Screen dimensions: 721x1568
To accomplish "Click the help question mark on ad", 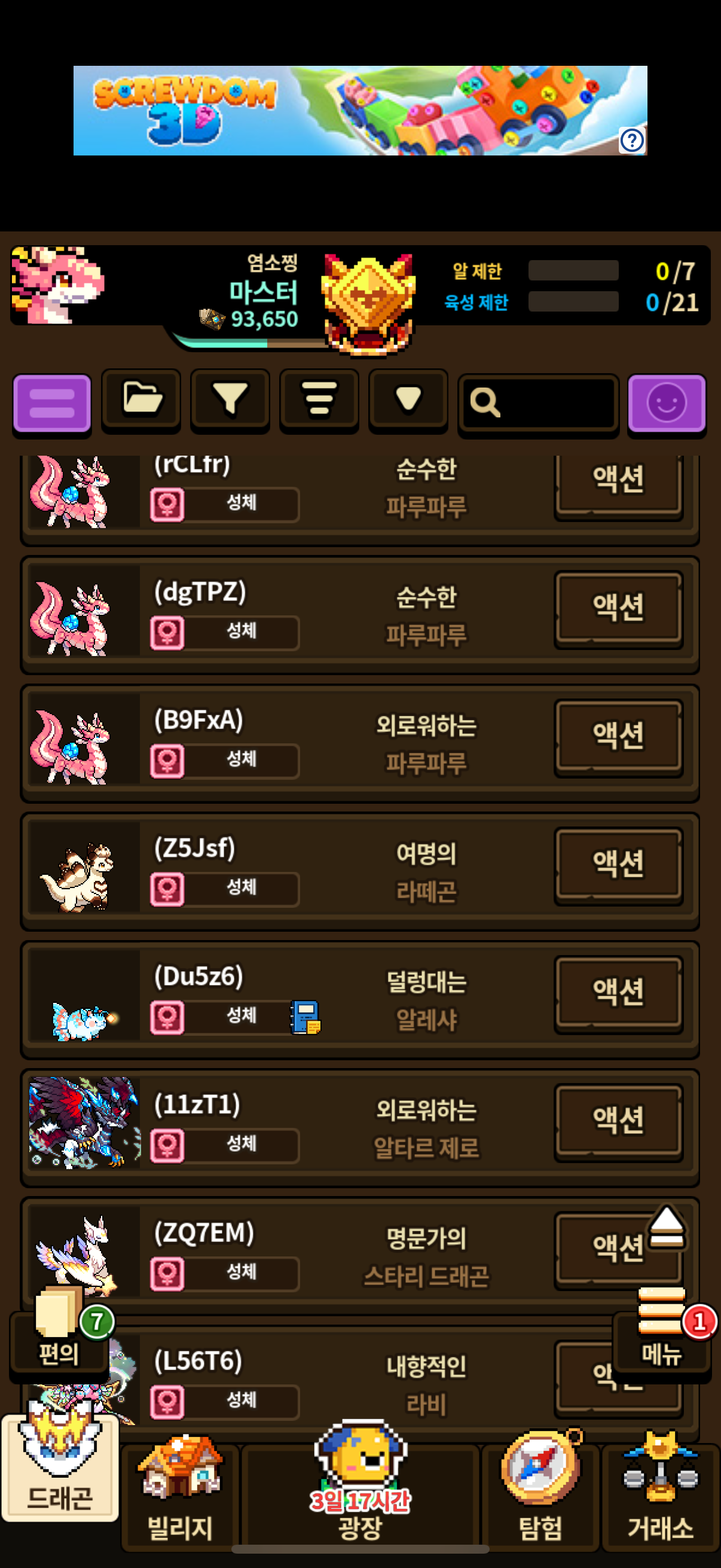I will pos(632,141).
